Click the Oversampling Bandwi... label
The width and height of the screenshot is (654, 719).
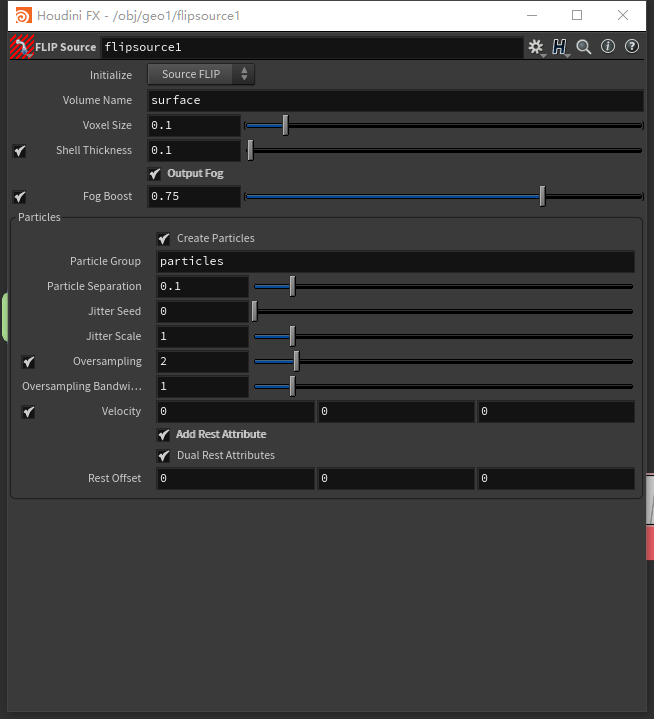82,386
